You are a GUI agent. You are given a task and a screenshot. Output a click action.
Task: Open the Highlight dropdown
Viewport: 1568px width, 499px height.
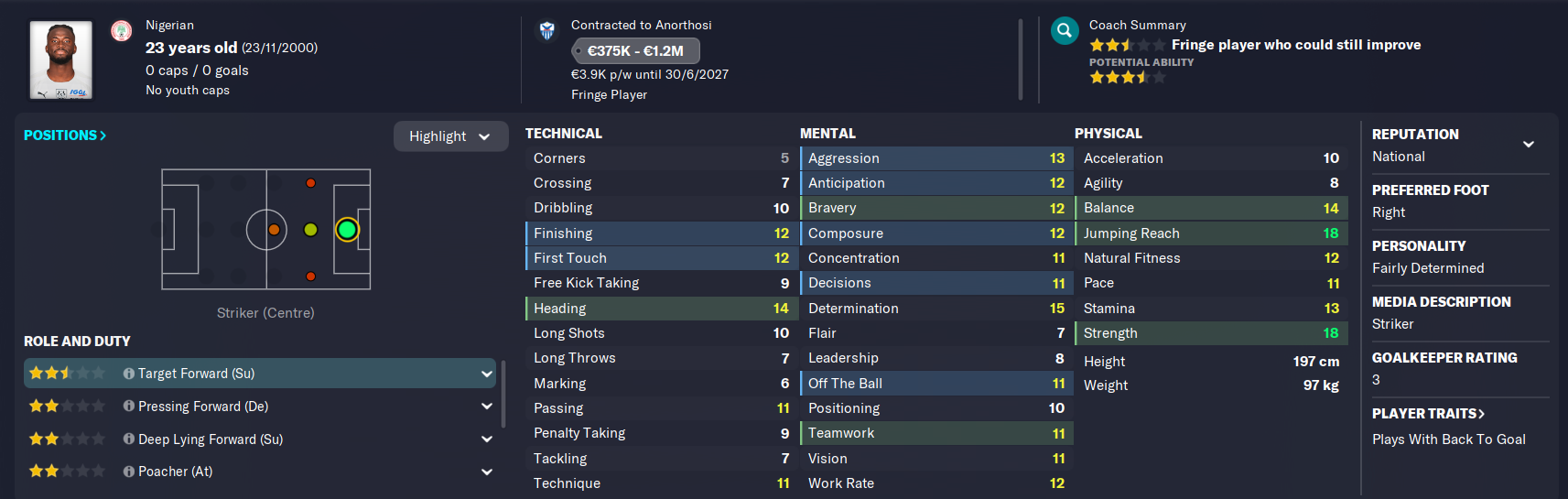[x=450, y=136]
